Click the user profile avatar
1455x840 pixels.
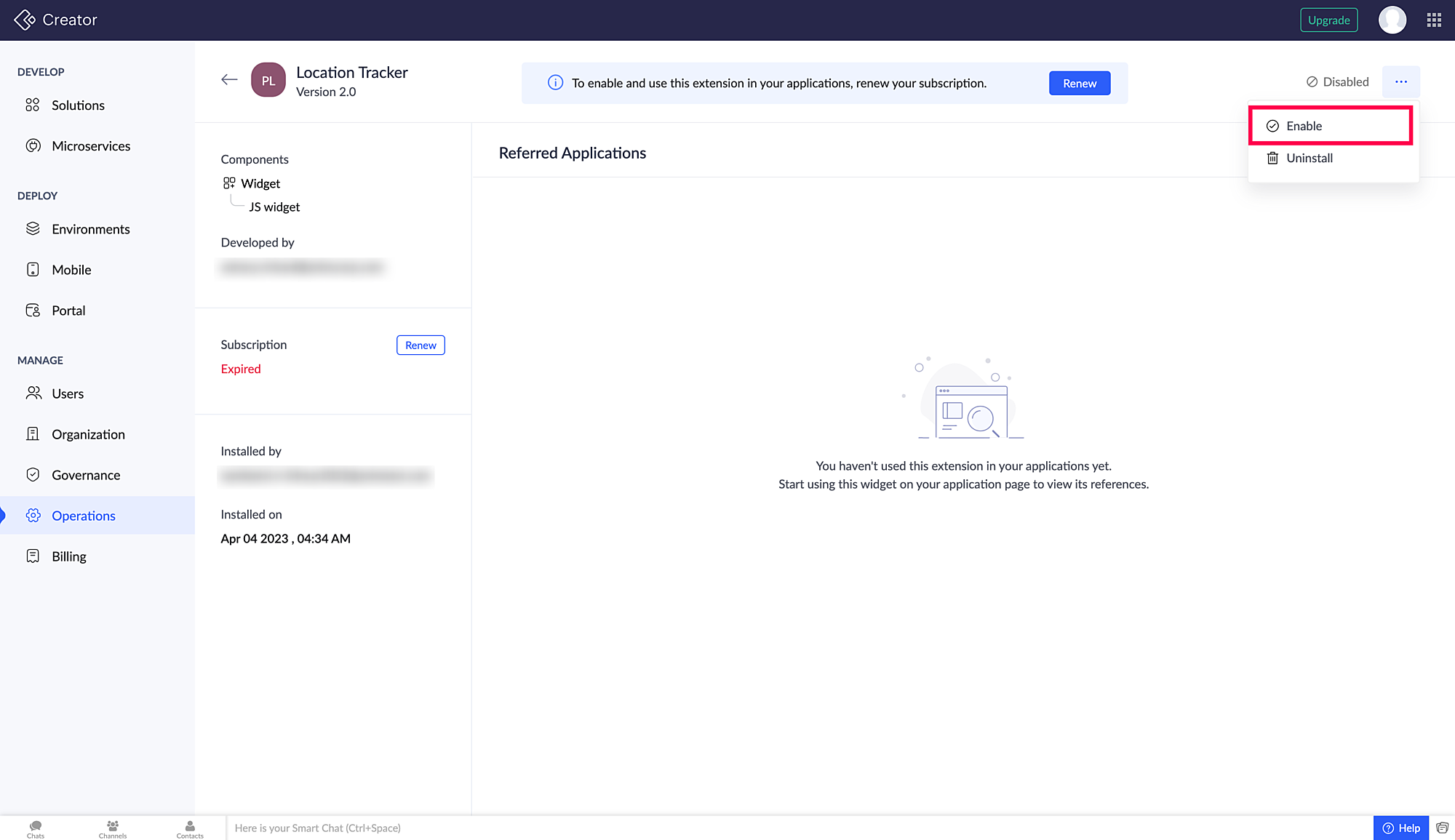1392,20
